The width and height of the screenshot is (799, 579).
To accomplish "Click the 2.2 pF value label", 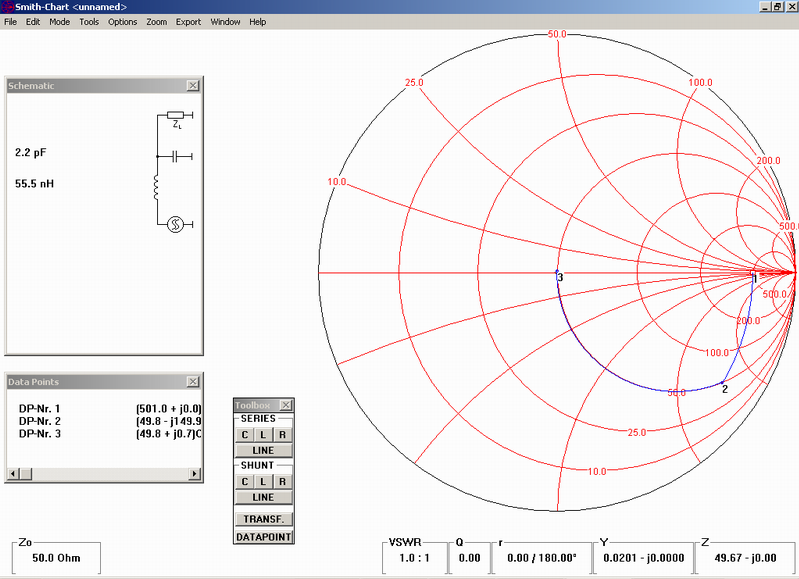I will (x=31, y=152).
